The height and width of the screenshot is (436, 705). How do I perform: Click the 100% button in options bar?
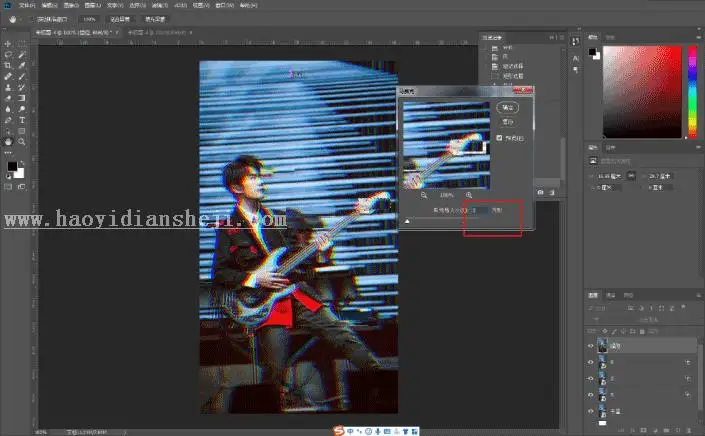[89, 19]
